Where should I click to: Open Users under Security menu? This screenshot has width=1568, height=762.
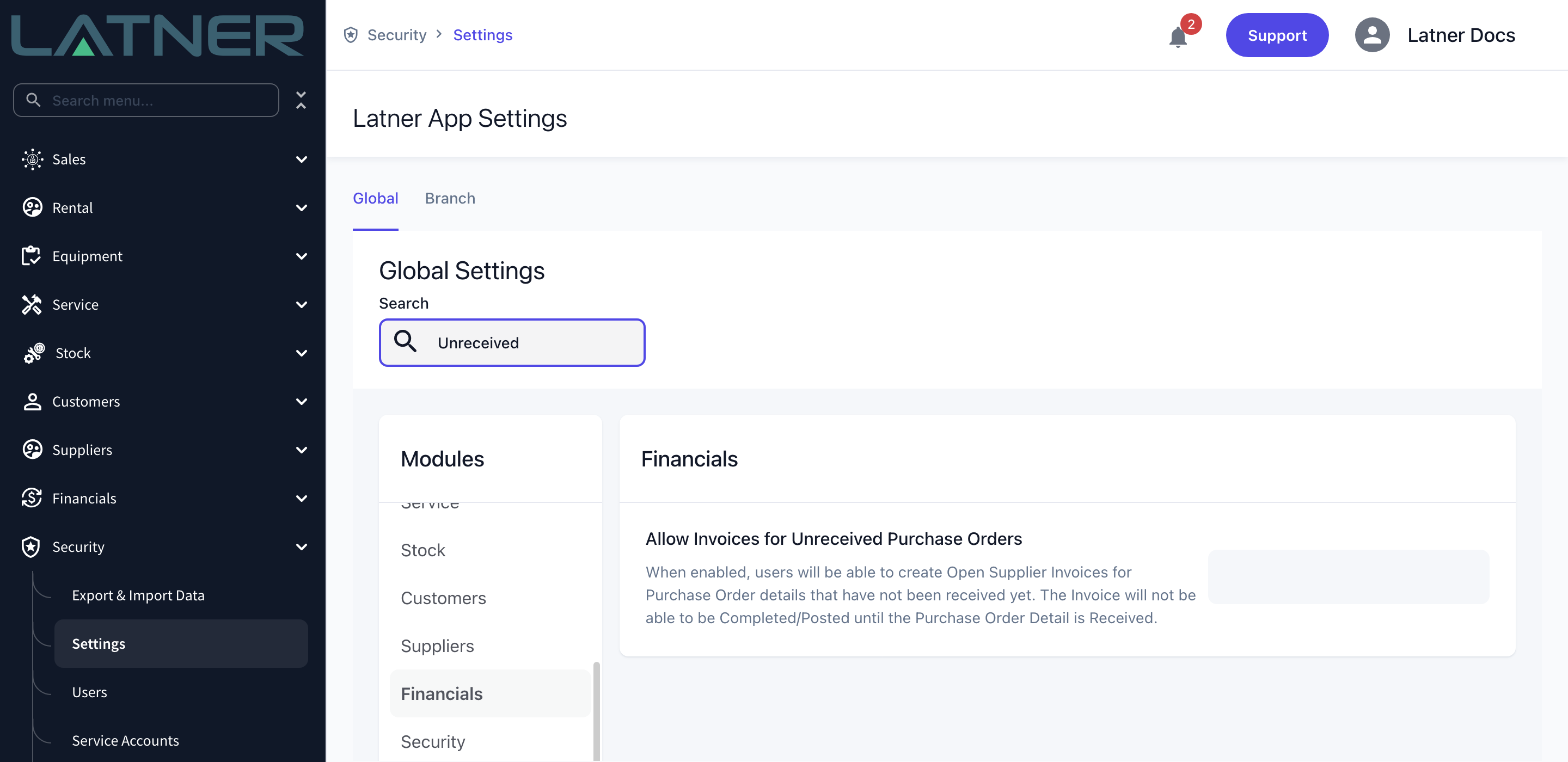[x=89, y=692]
